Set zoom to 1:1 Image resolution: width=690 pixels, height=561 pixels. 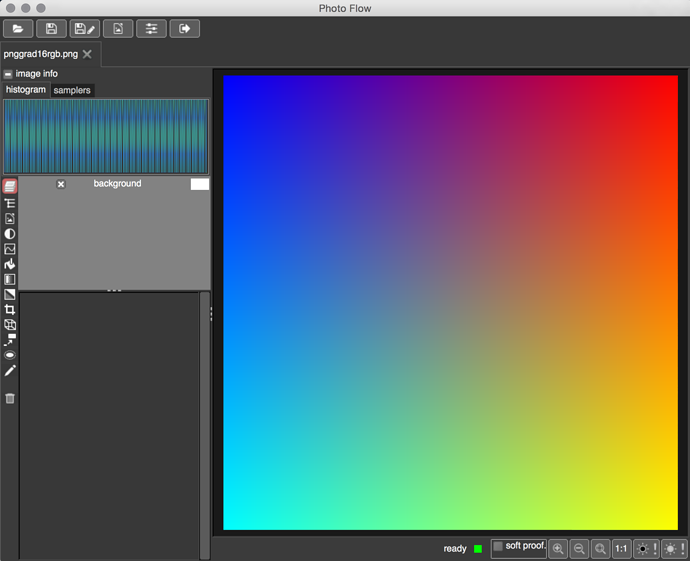pos(621,548)
